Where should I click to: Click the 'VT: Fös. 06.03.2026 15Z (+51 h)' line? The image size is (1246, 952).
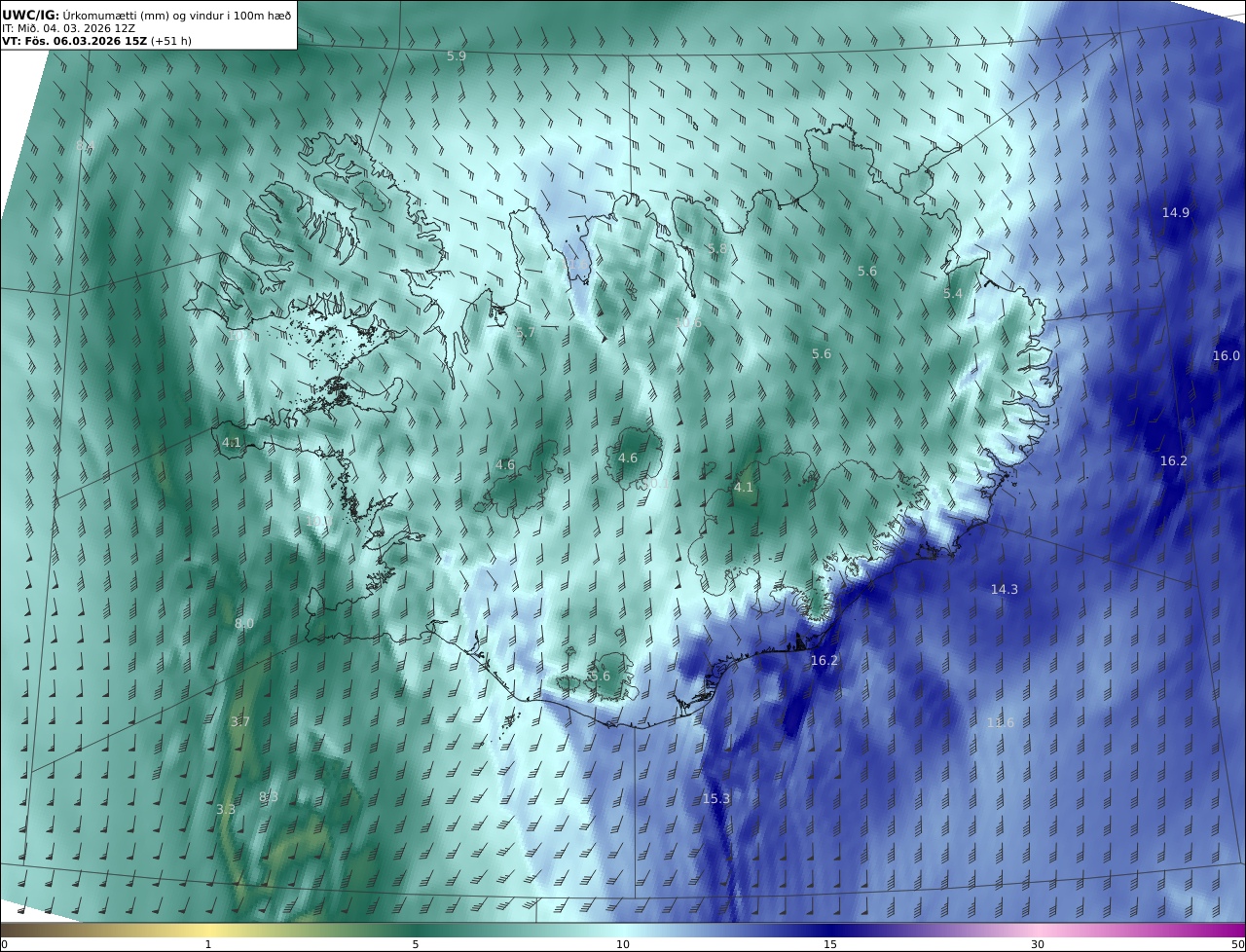tap(96, 41)
